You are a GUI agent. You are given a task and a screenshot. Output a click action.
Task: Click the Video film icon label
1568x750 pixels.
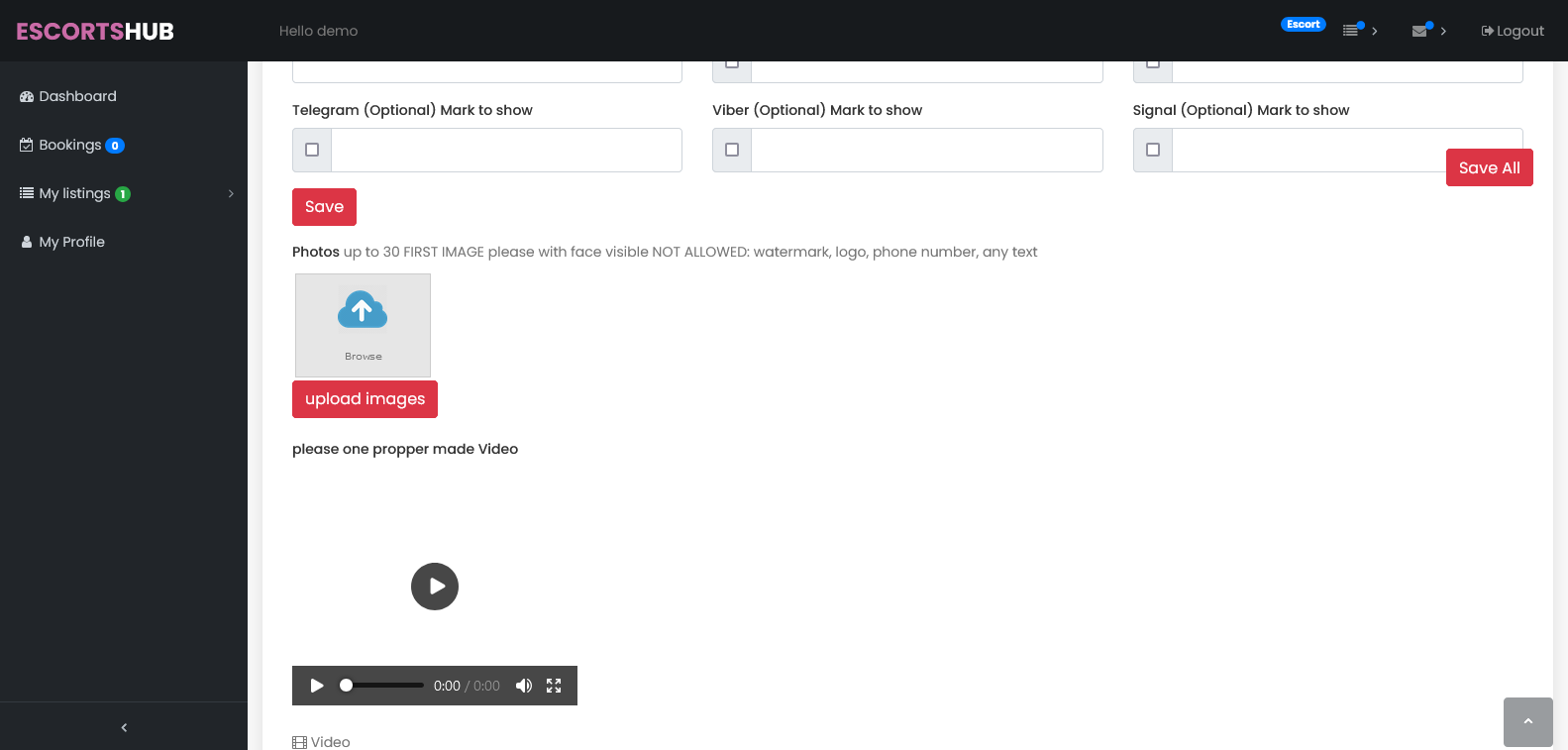321,742
